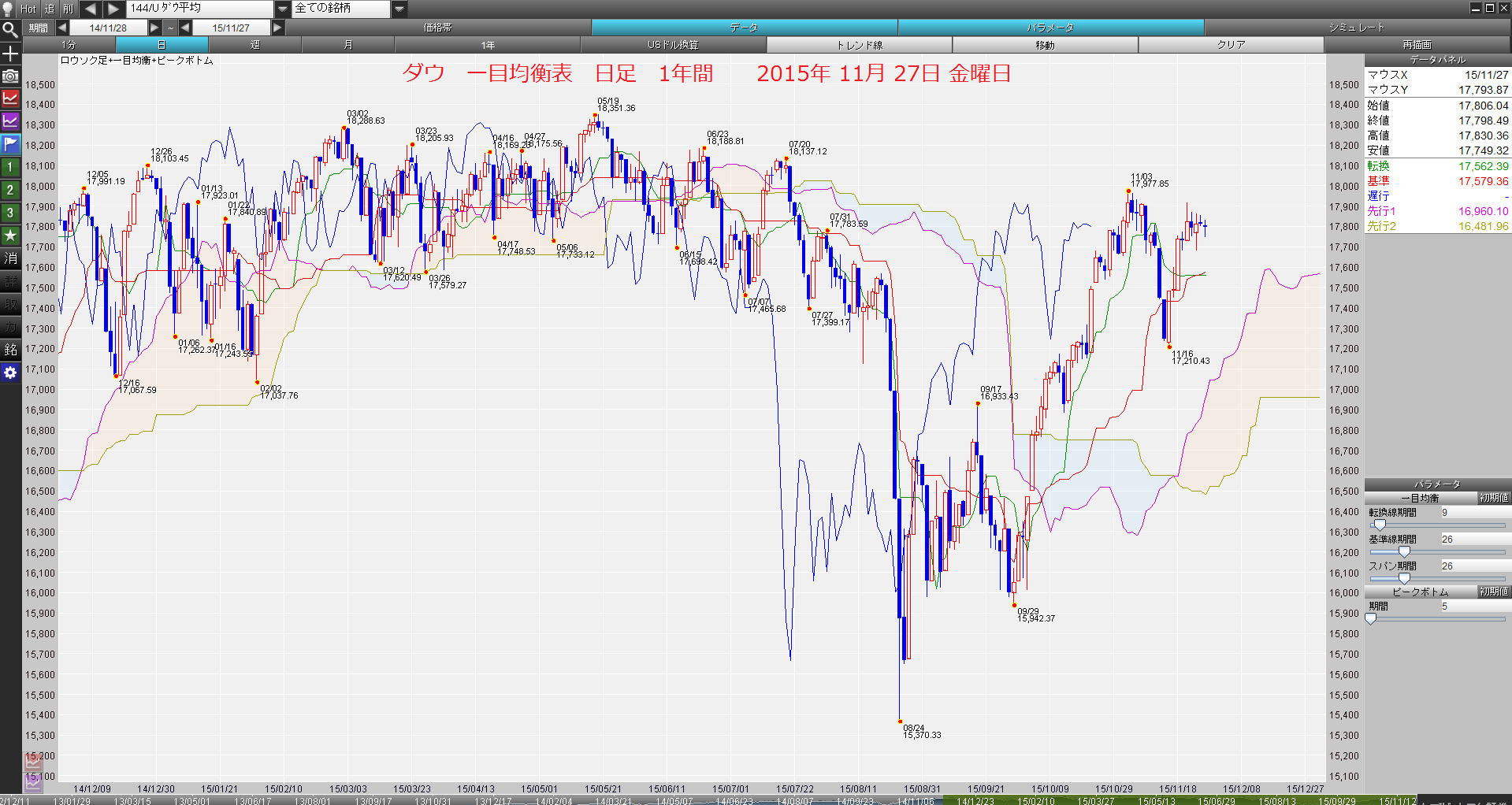
Task: Select the 週 weekly timeframe tab
Action: 254,45
